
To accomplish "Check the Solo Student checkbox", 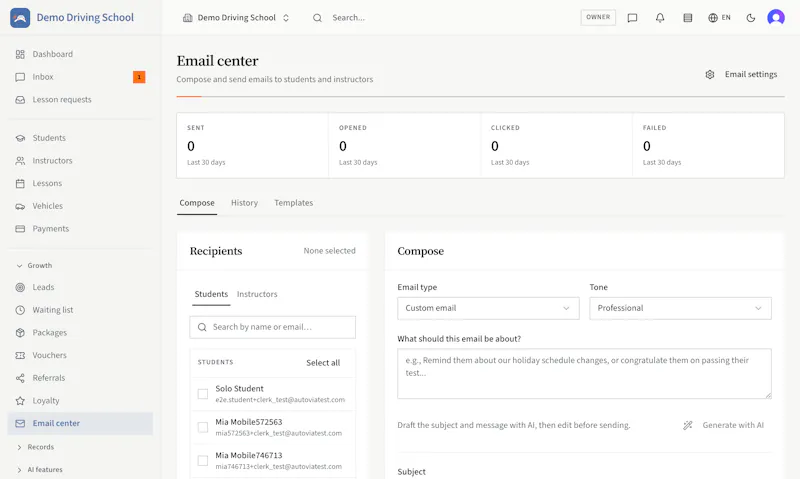I will point(203,394).
